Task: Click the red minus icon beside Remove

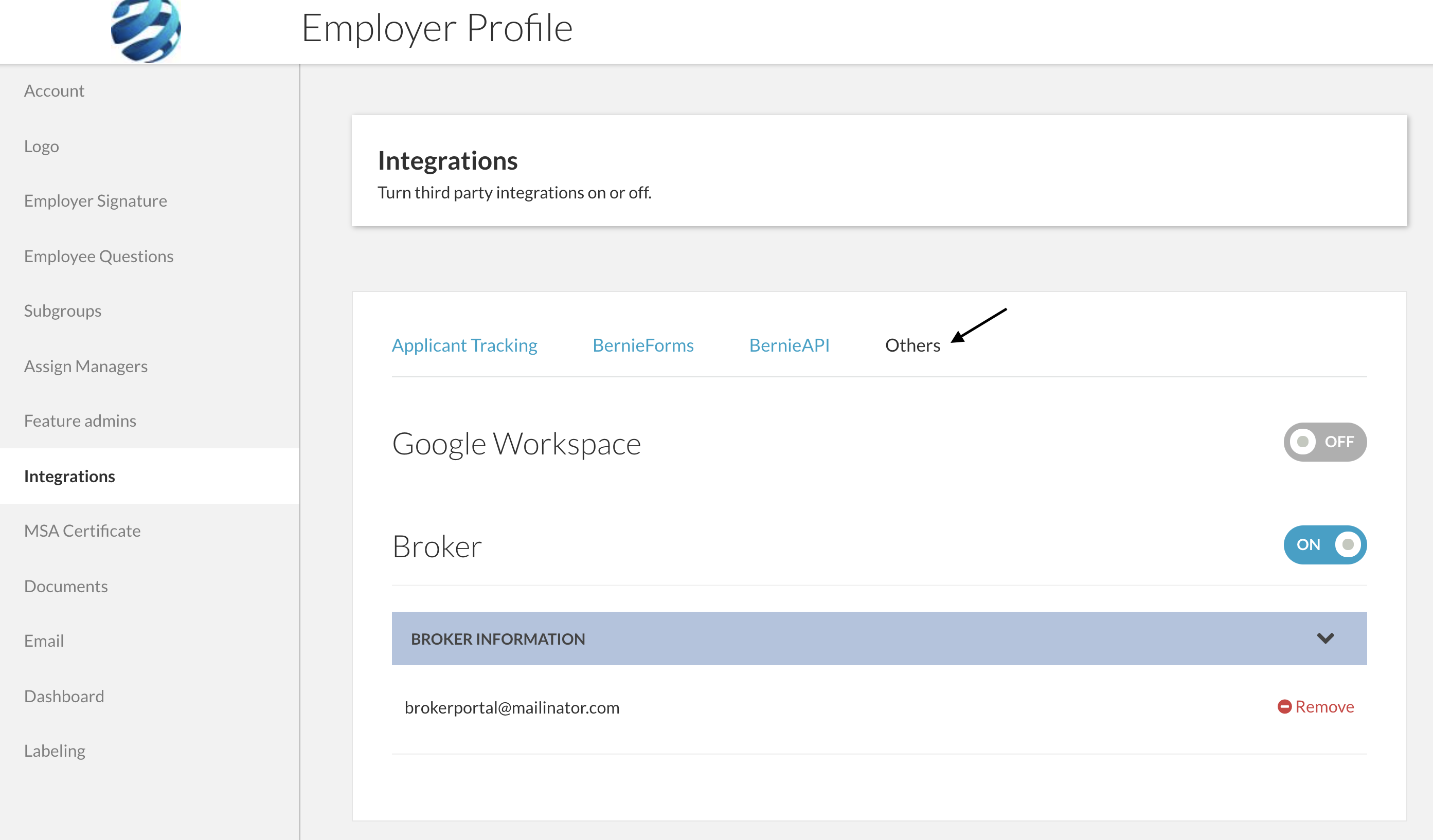Action: pyautogui.click(x=1284, y=706)
